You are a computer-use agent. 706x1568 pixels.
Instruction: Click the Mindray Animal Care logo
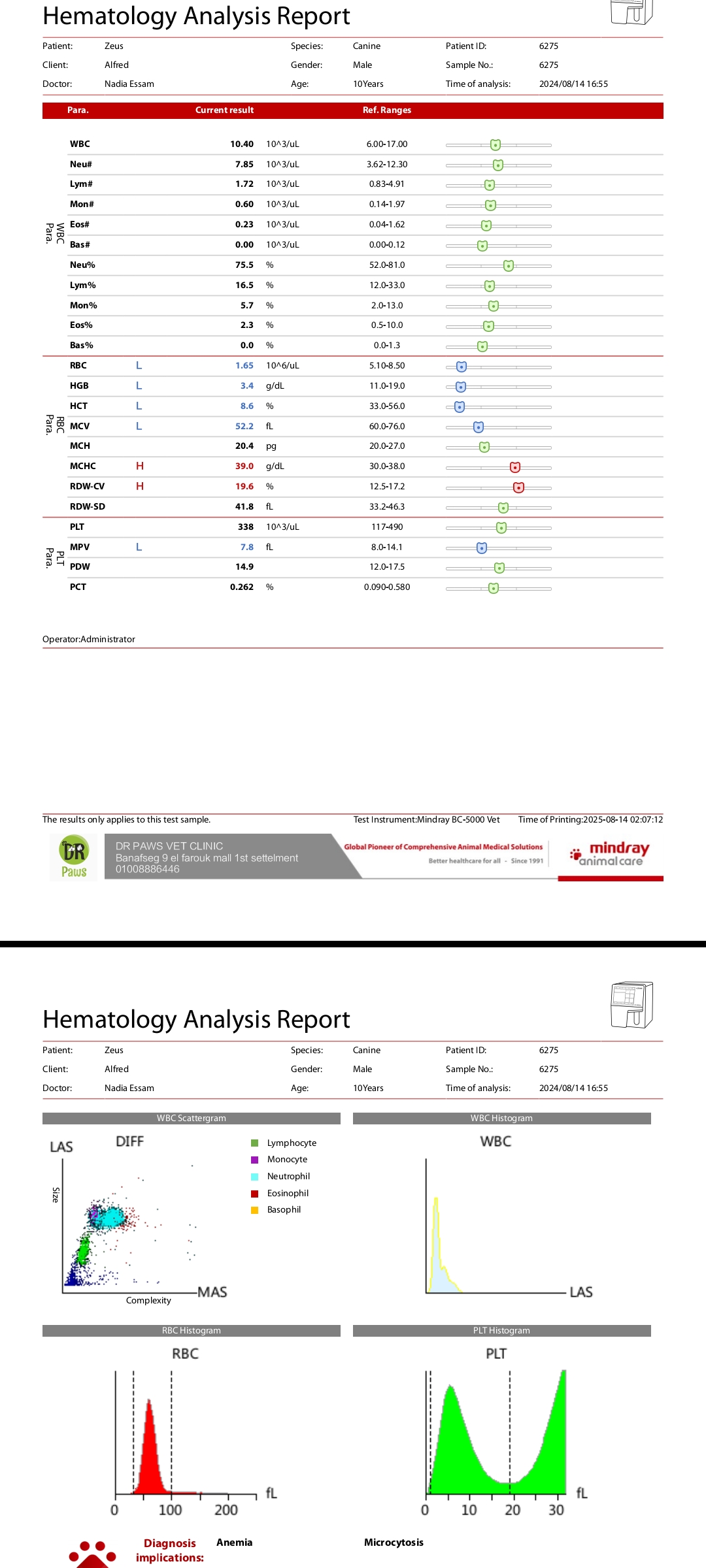pos(611,853)
